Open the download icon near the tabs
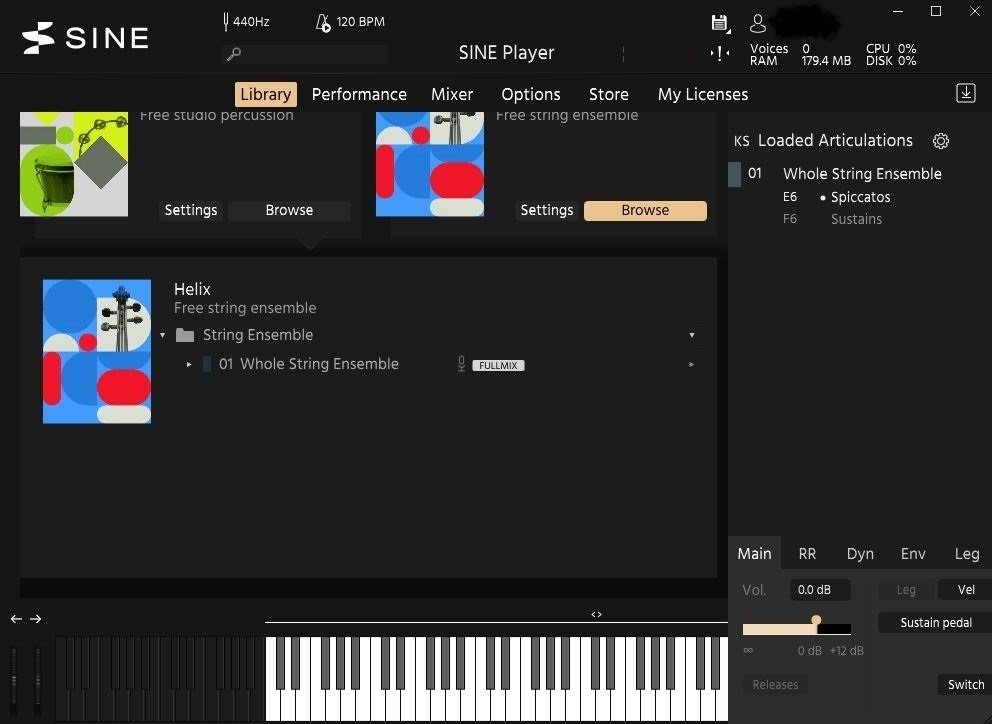 click(965, 92)
